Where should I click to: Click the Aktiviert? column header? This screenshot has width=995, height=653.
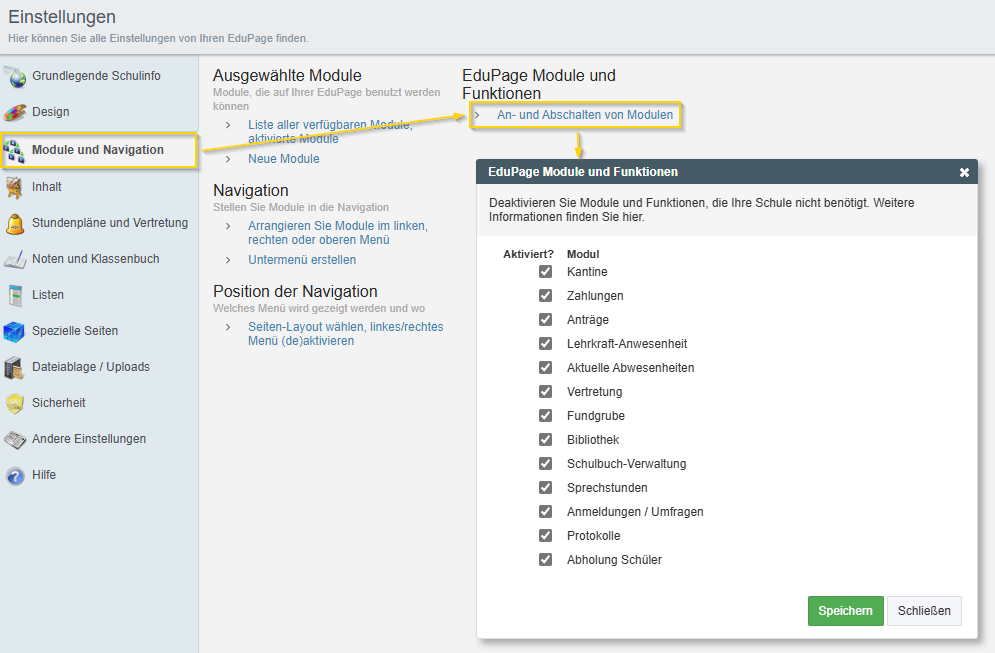tap(528, 254)
